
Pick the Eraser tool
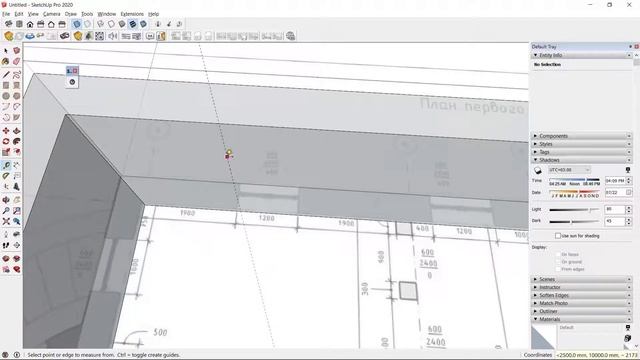(x=16, y=61)
